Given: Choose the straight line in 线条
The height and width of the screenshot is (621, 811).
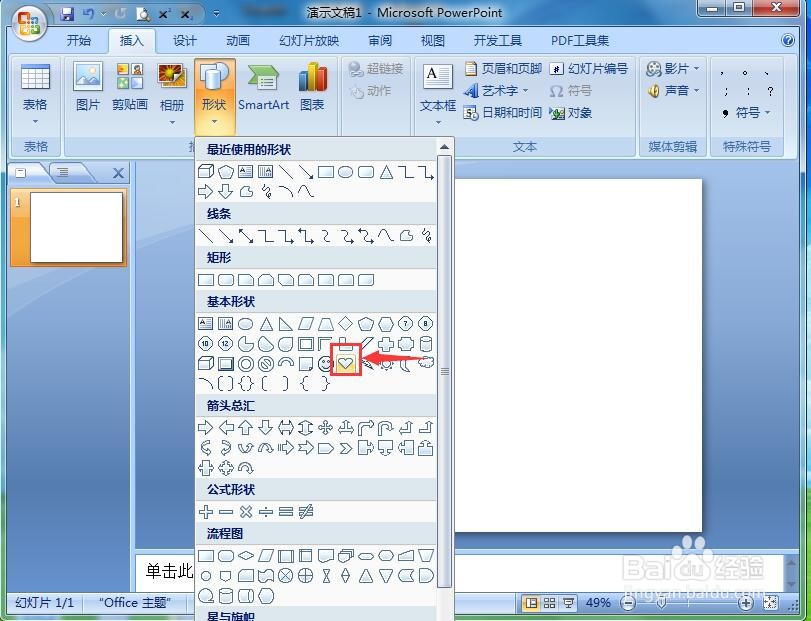Looking at the screenshot, I should click(x=206, y=236).
